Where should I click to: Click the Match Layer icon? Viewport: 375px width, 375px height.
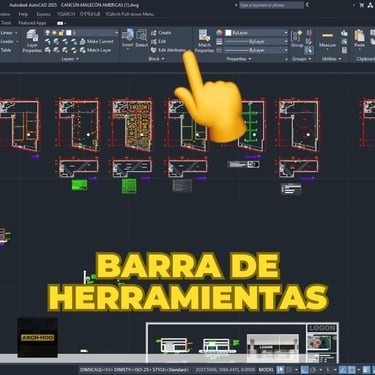[x=83, y=50]
